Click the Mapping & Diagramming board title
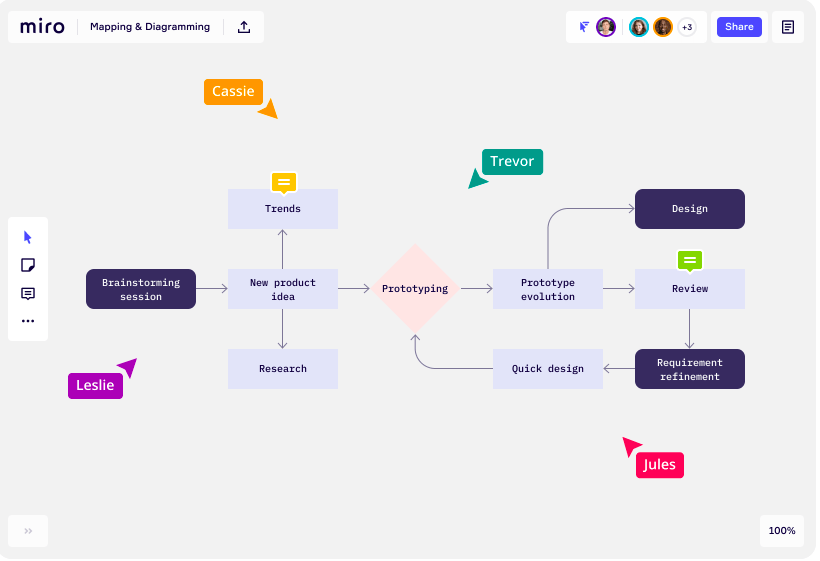 pyautogui.click(x=151, y=27)
